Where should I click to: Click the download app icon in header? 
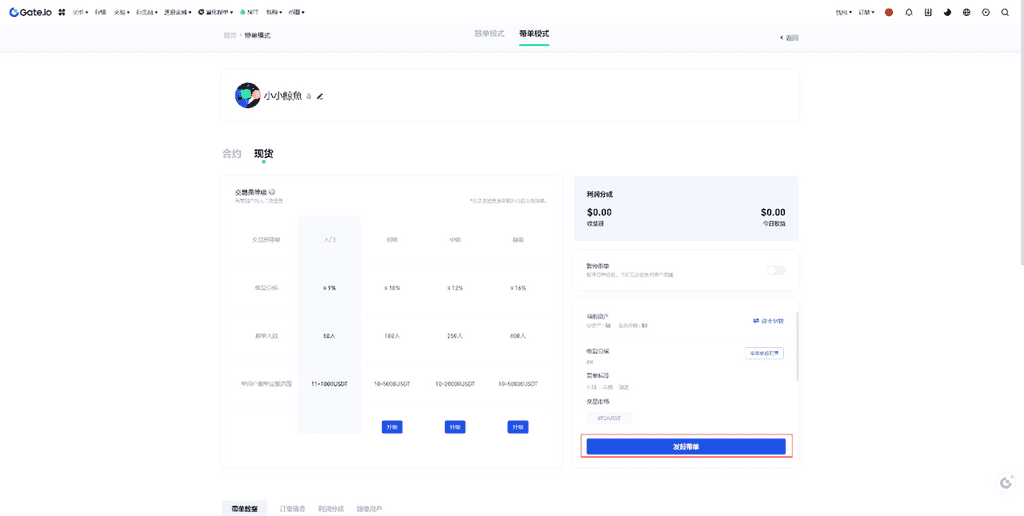click(x=928, y=12)
